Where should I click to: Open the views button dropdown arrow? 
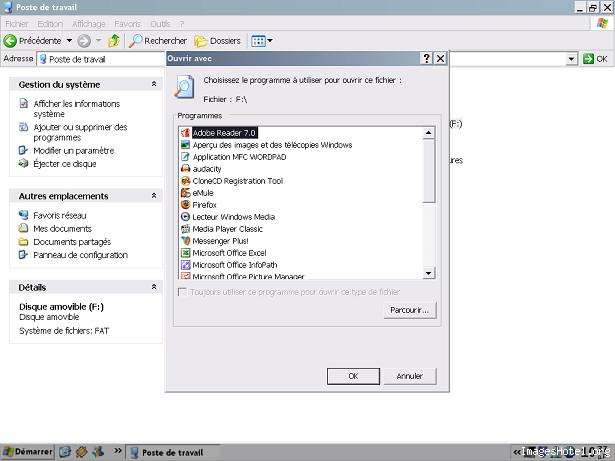[270, 41]
